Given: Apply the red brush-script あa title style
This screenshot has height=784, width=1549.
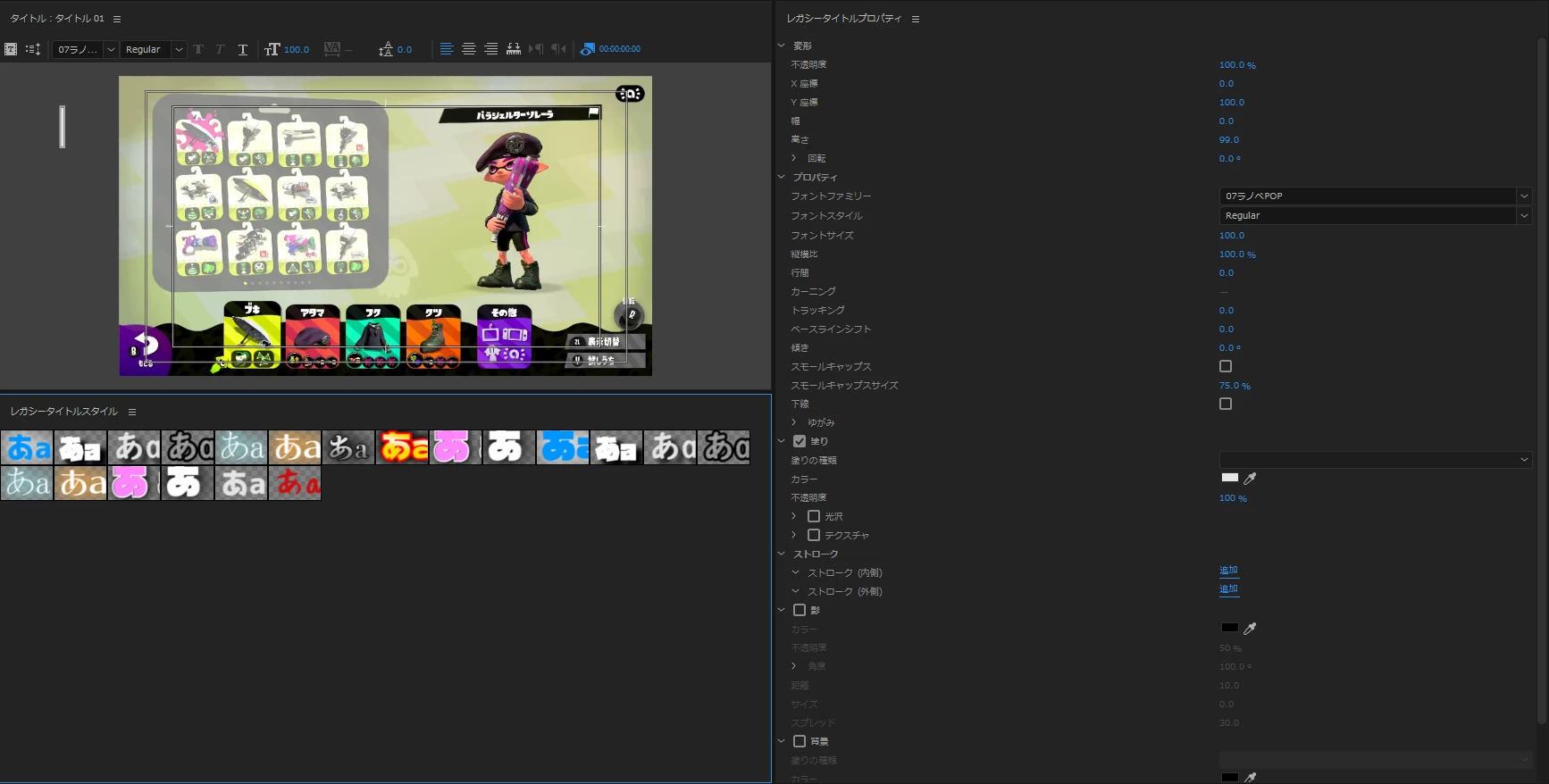Looking at the screenshot, I should pyautogui.click(x=295, y=483).
